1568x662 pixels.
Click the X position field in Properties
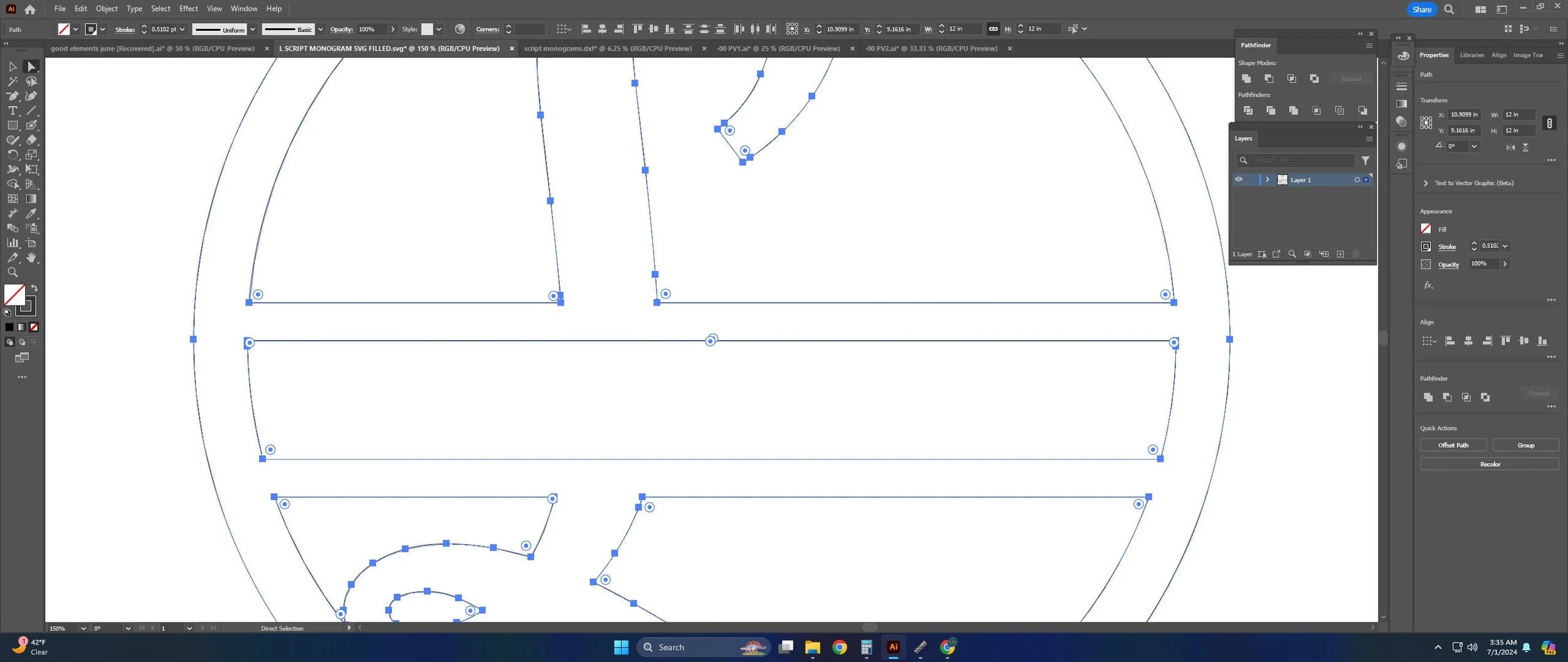pos(1464,115)
